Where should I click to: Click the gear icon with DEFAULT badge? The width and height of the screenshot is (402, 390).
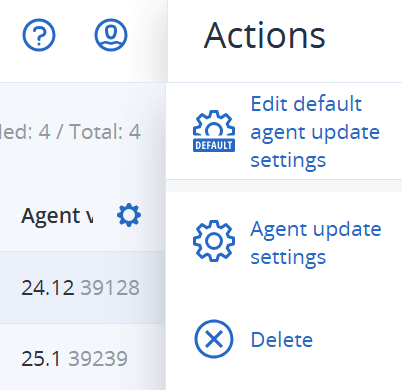tap(214, 131)
